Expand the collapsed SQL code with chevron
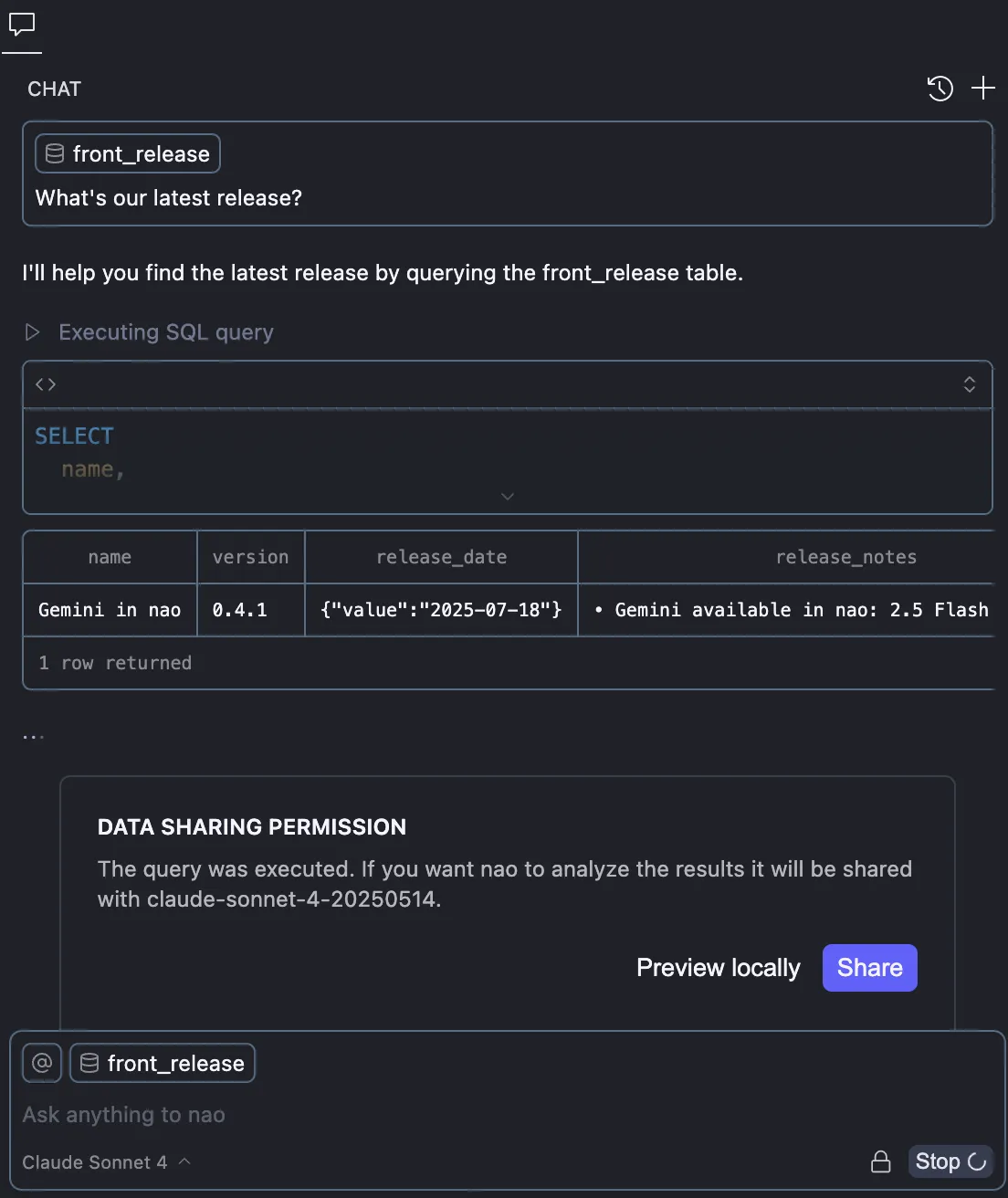Image resolution: width=1008 pixels, height=1198 pixels. click(508, 496)
